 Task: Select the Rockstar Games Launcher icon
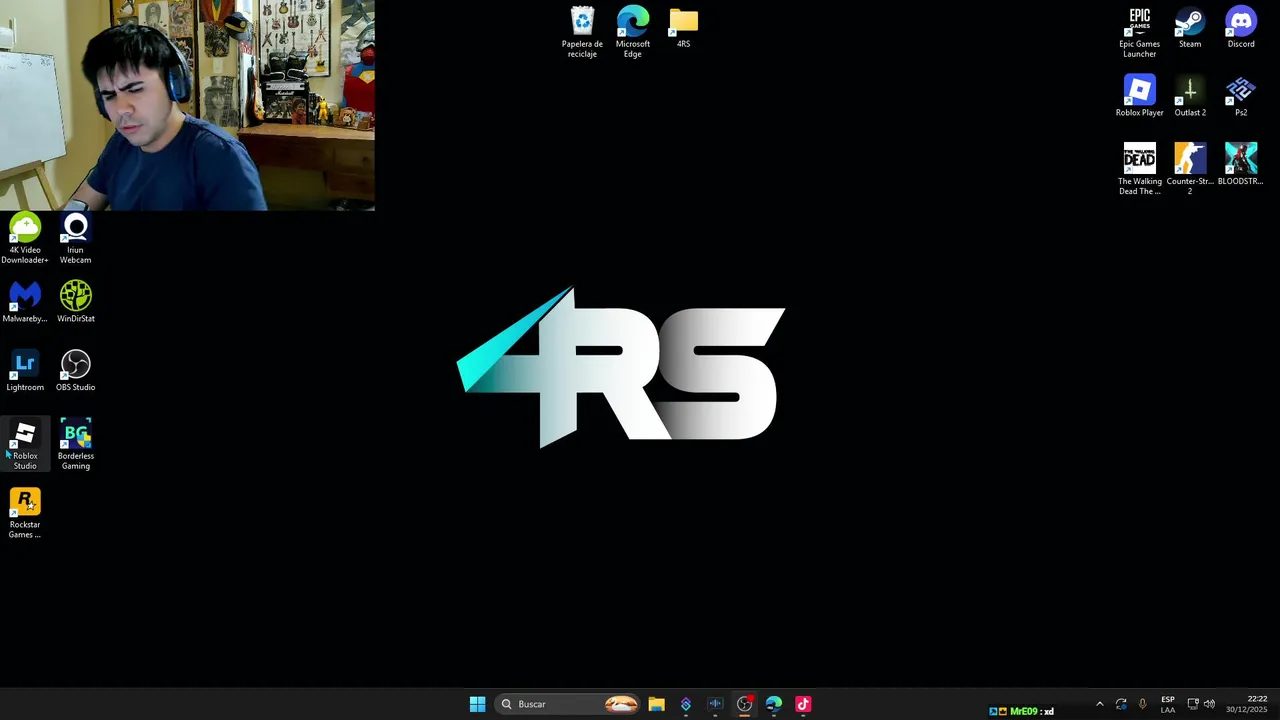pyautogui.click(x=25, y=513)
